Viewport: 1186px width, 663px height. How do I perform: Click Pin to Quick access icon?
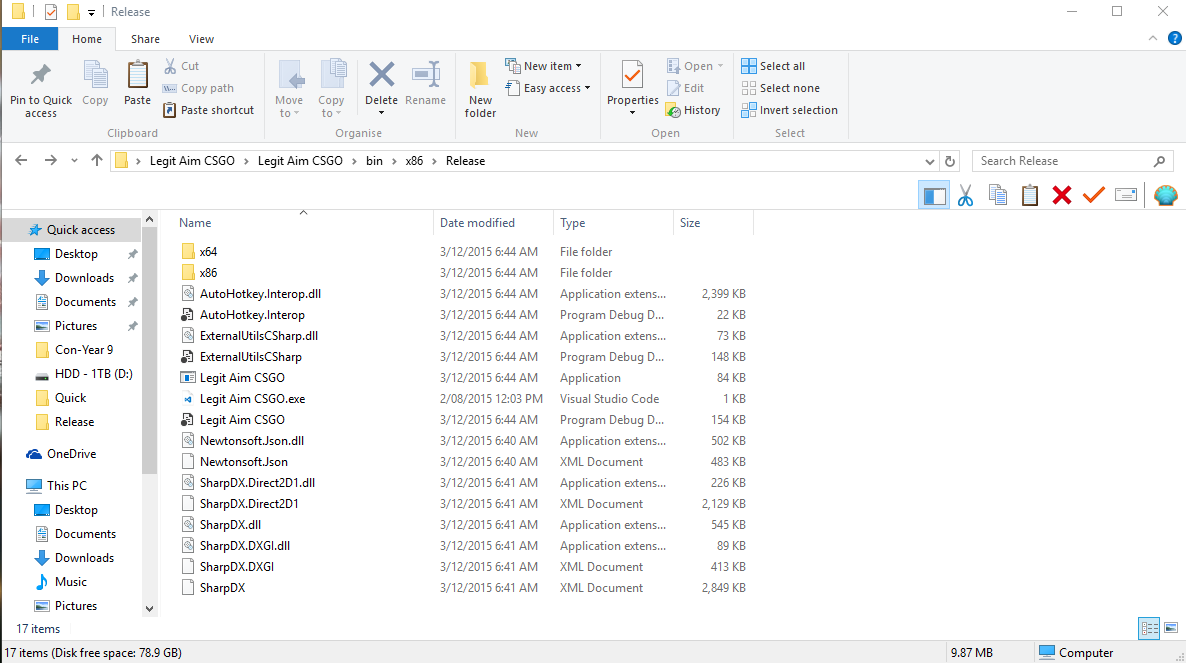(41, 76)
